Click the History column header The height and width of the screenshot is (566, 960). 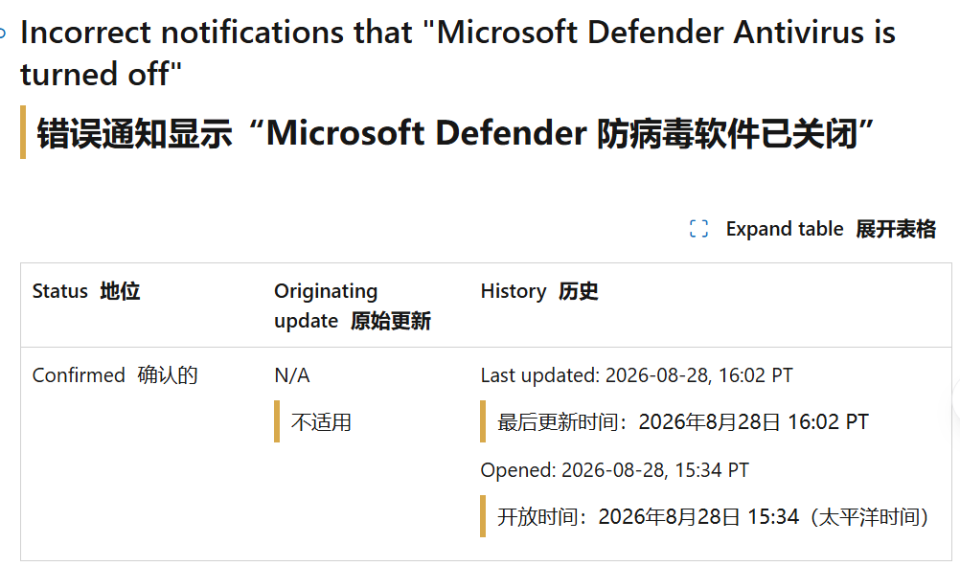pyautogui.click(x=513, y=291)
